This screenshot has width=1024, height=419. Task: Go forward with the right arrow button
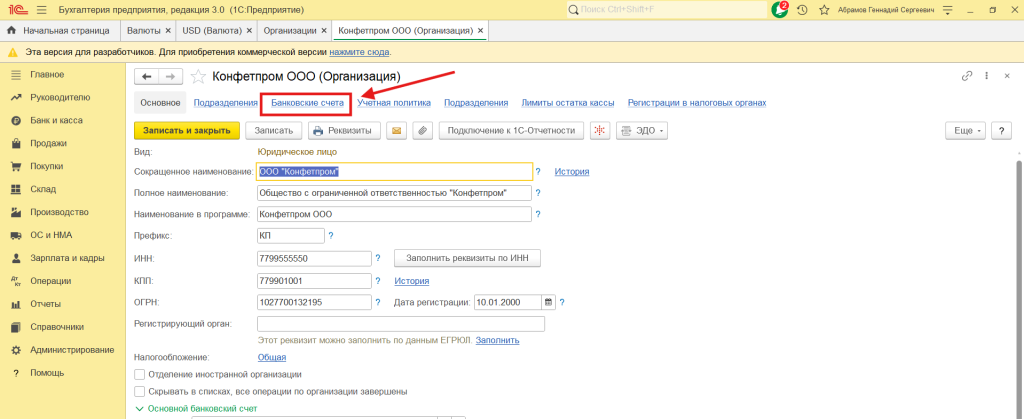point(170,76)
